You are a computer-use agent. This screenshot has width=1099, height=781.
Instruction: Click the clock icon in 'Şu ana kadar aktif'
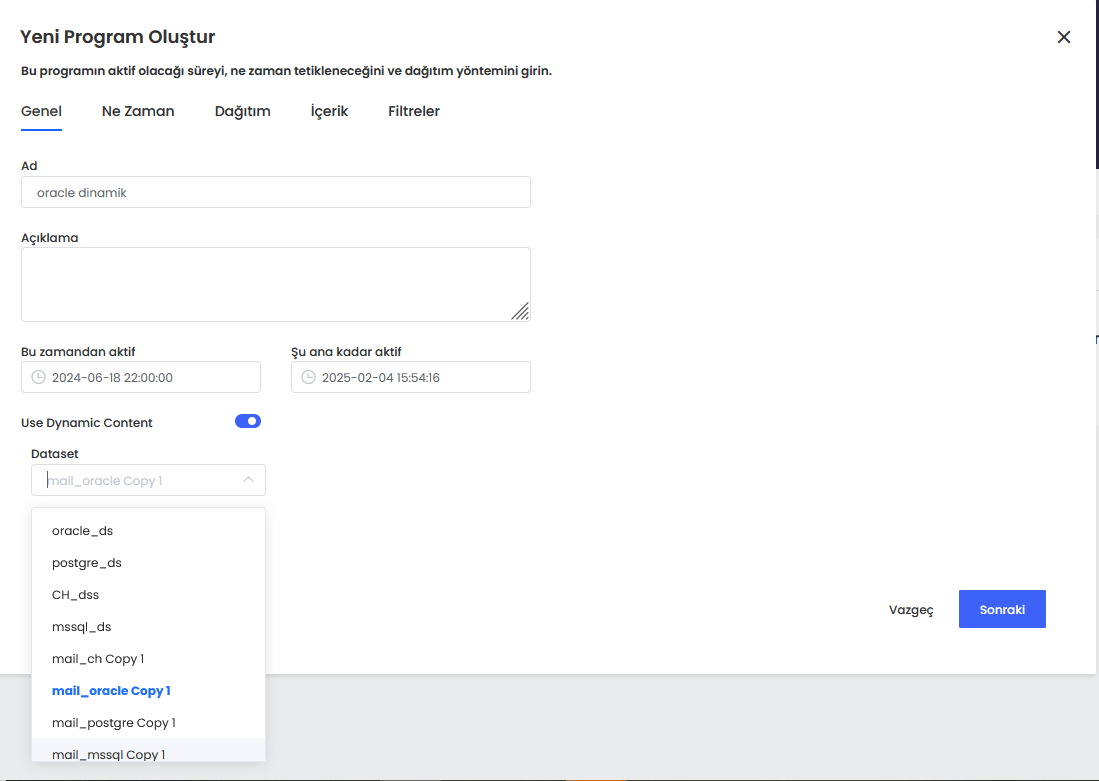[309, 377]
